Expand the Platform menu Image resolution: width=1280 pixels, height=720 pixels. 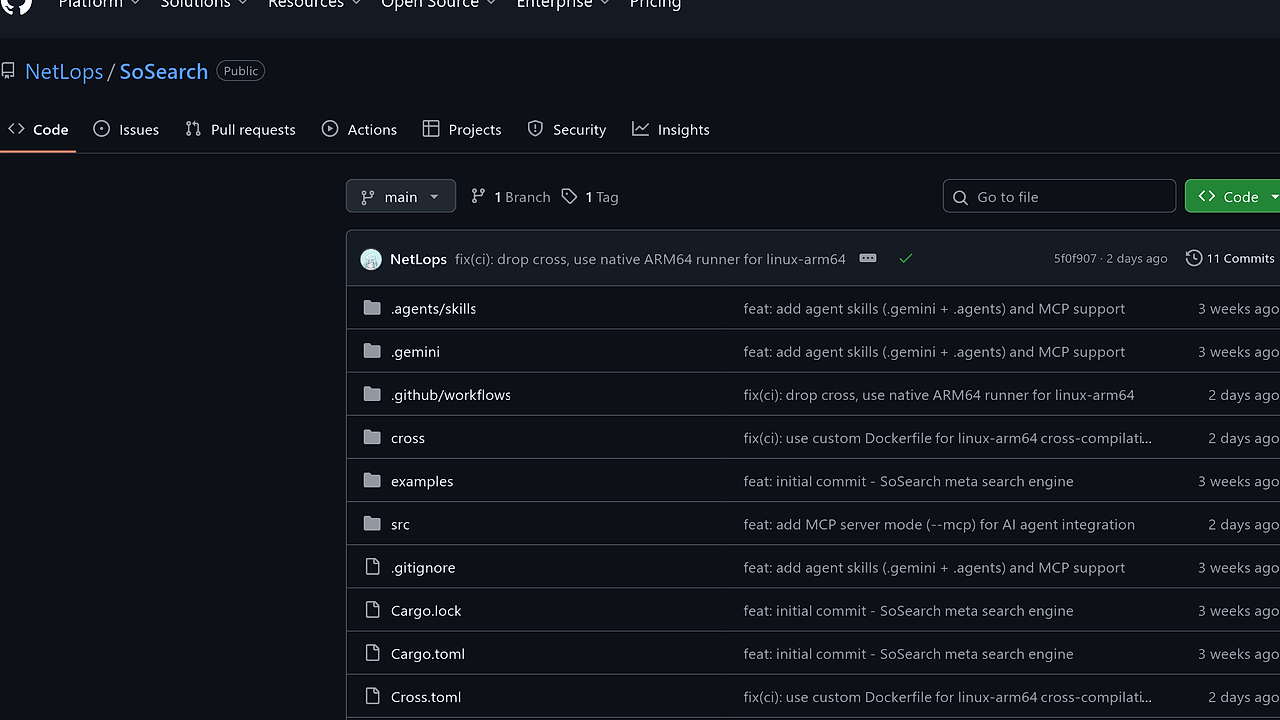tap(99, 5)
